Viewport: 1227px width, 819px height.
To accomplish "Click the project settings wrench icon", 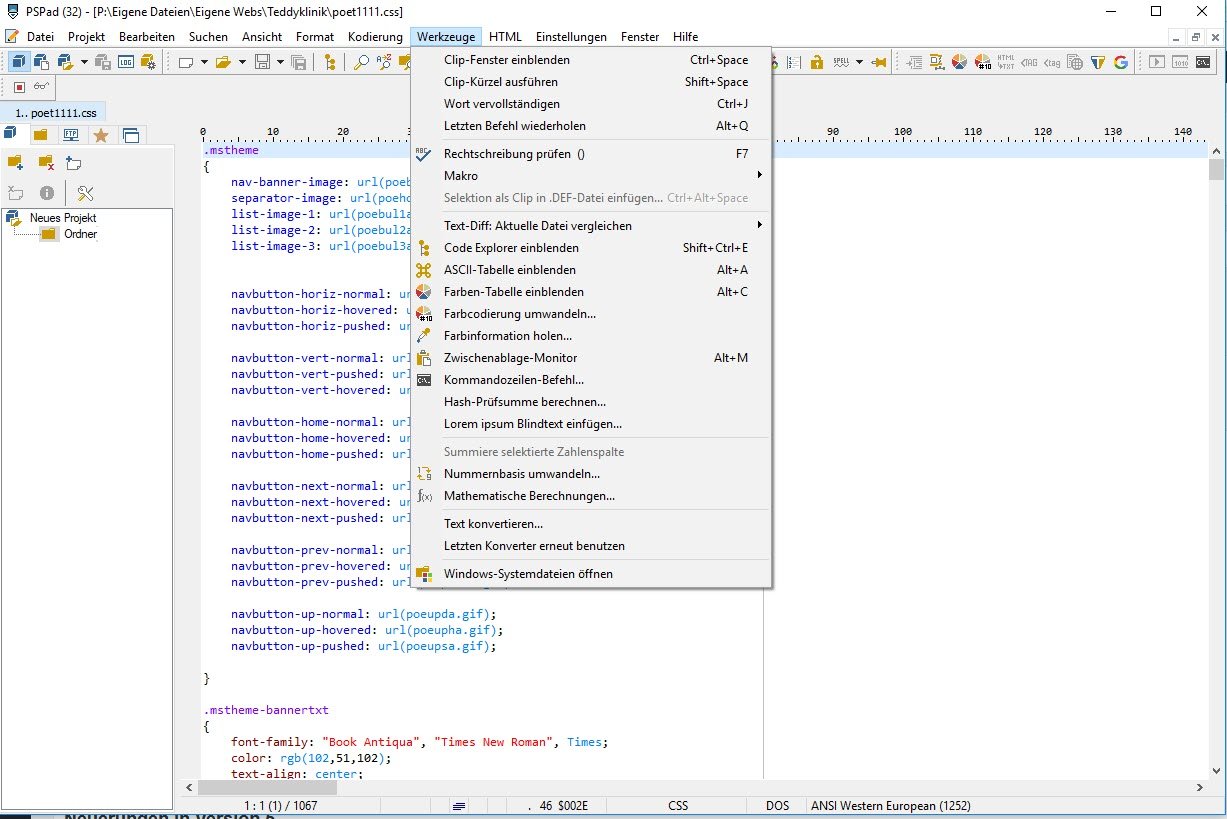I will (x=85, y=193).
